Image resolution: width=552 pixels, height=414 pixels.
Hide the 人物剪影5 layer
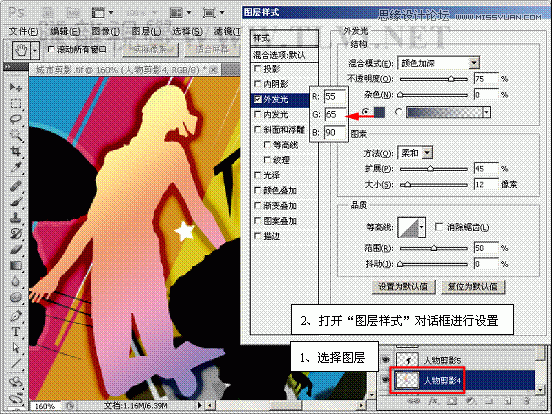[x=385, y=359]
